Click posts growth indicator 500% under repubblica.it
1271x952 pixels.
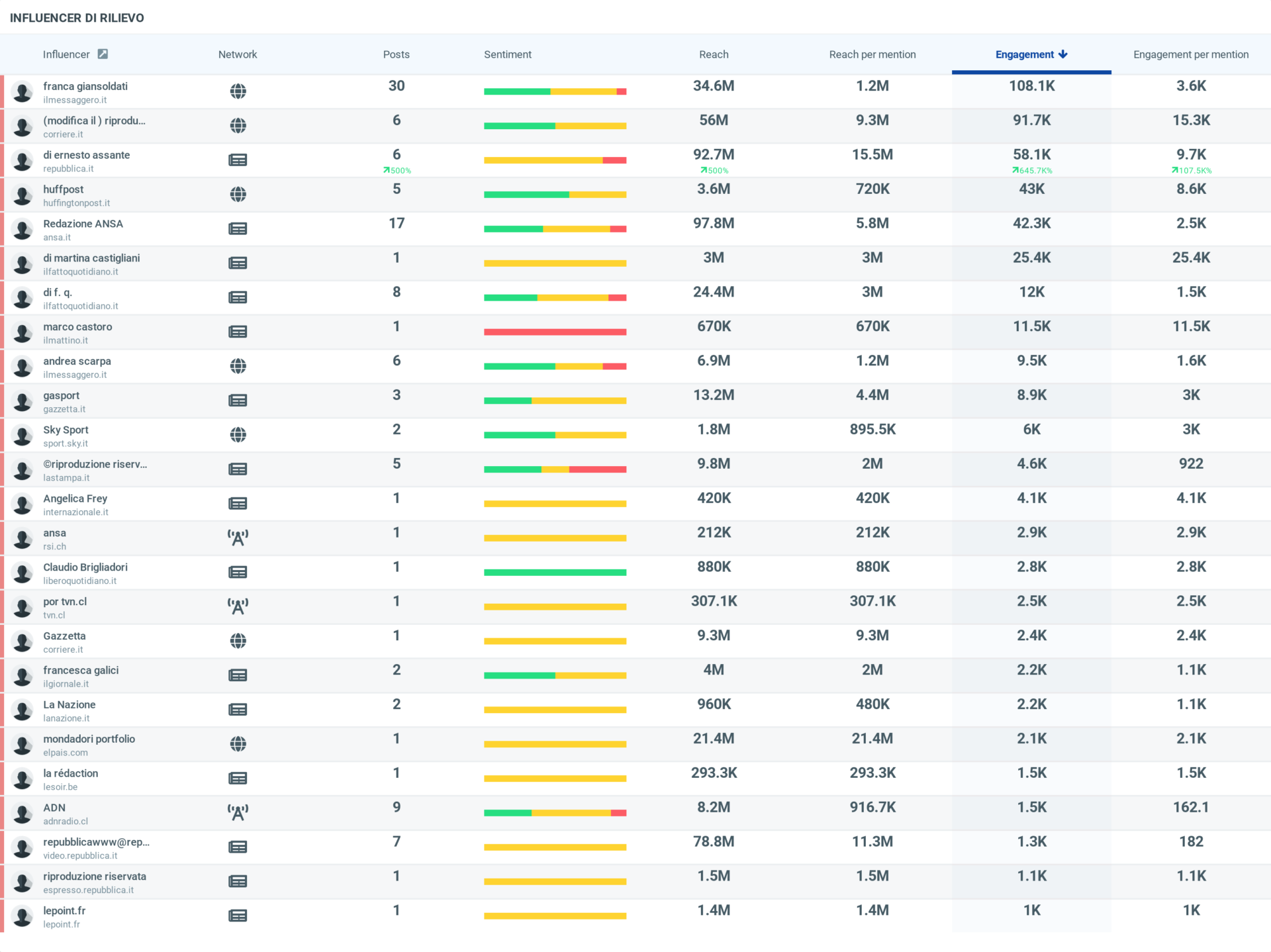tap(397, 171)
